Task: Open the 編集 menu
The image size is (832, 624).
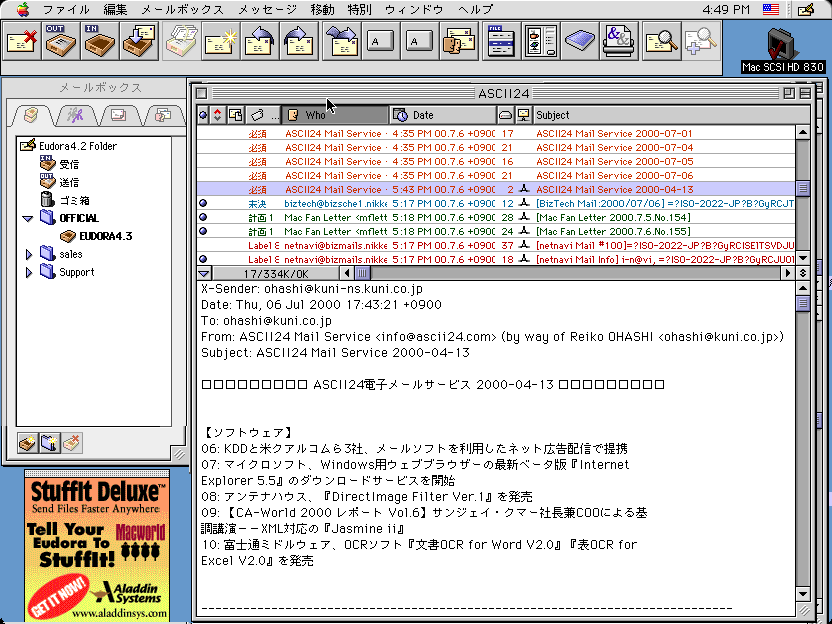Action: click(115, 10)
